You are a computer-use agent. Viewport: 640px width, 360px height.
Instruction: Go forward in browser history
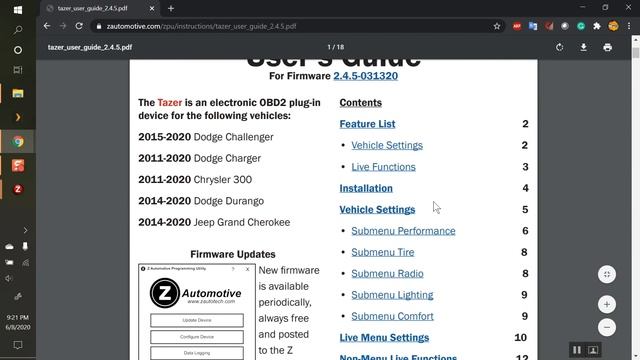[x=63, y=26]
